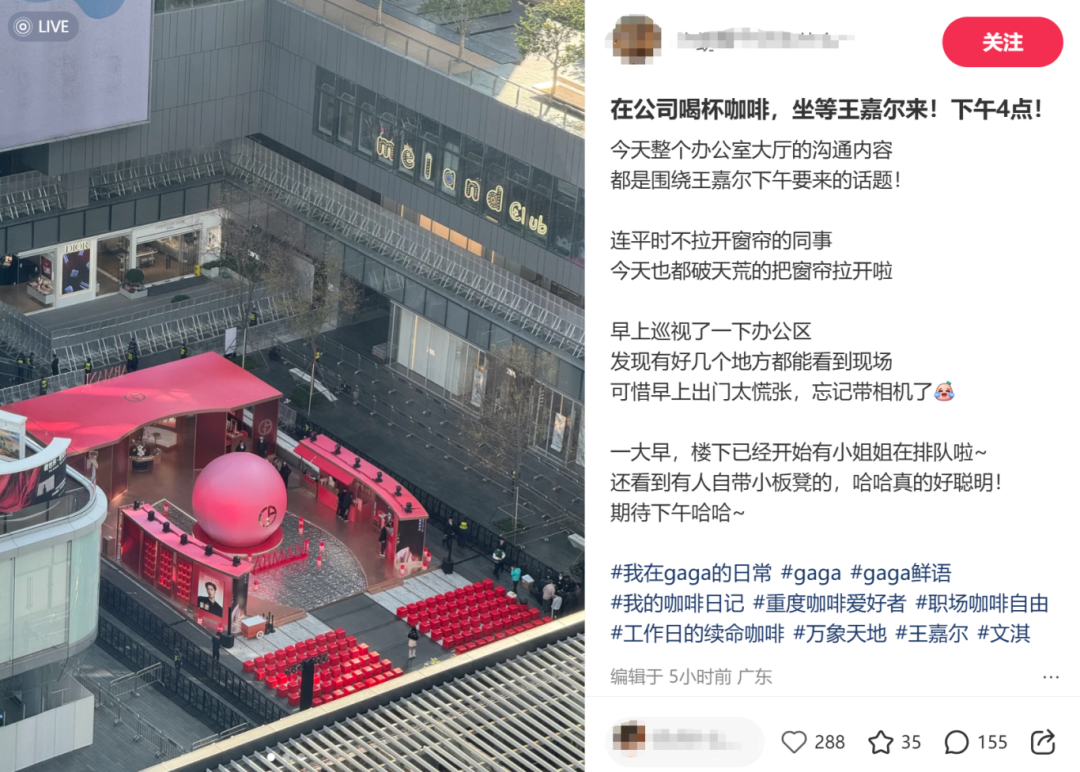Click the red 关注 follow button

1002,43
